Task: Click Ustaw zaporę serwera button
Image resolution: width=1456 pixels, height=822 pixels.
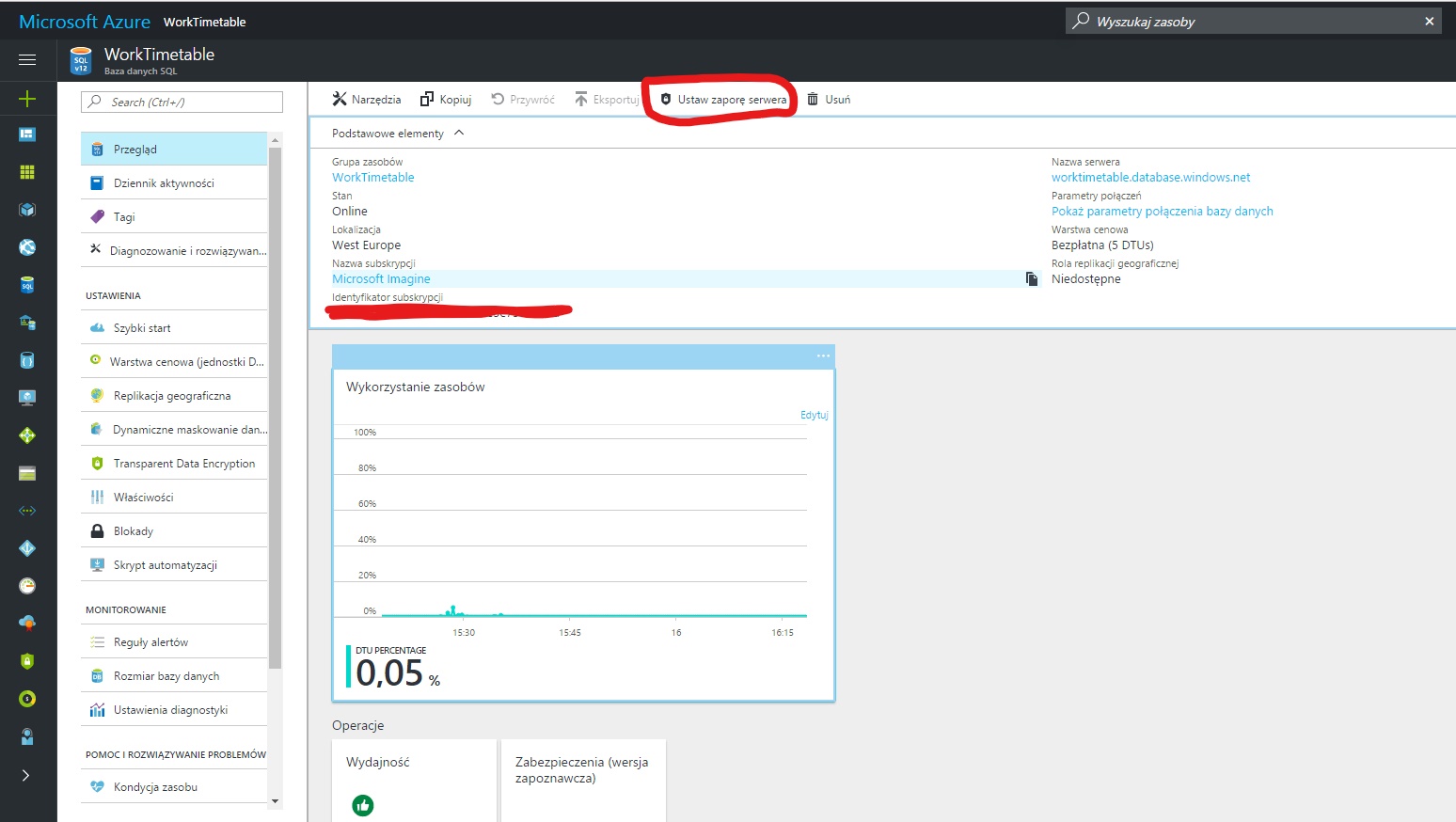Action: point(723,100)
